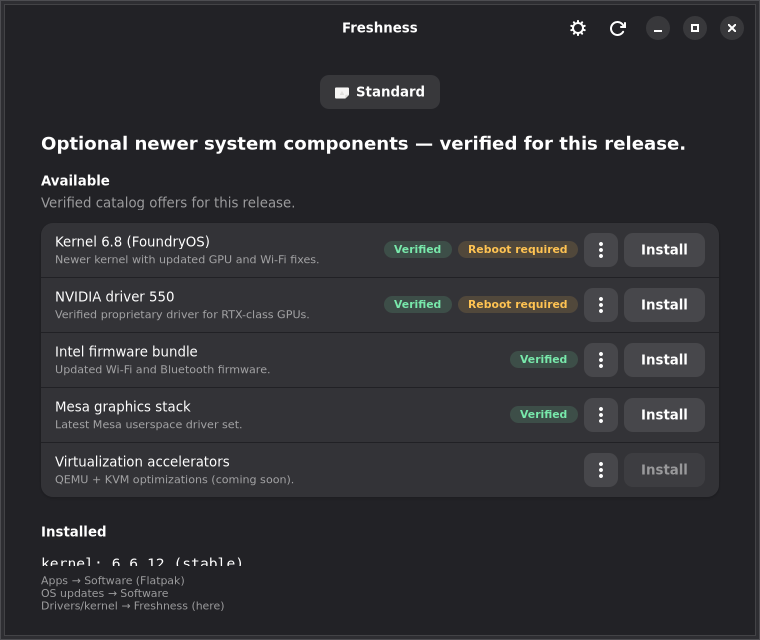Image resolution: width=760 pixels, height=640 pixels.
Task: Install NVIDIA driver 550
Action: (x=664, y=305)
